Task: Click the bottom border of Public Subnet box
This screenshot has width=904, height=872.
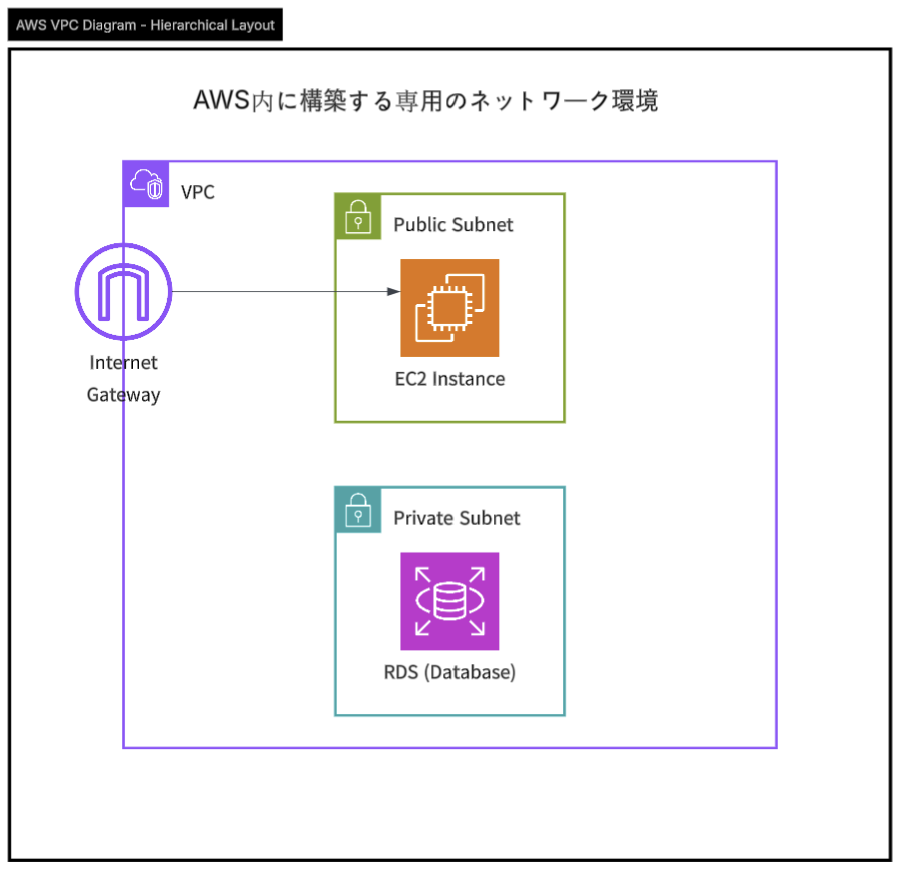Action: pyautogui.click(x=449, y=421)
